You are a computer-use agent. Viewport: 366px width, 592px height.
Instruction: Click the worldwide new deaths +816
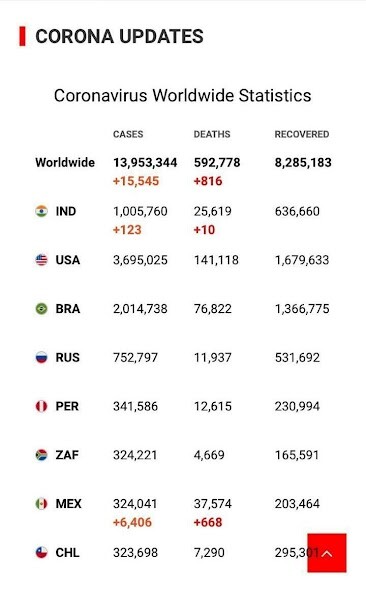point(208,181)
